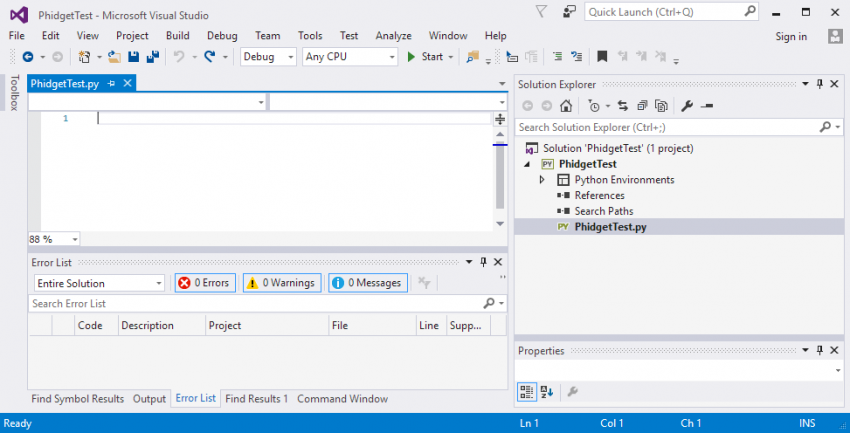Switch to the Output tab
Viewport: 850px width, 433px height.
(x=149, y=399)
